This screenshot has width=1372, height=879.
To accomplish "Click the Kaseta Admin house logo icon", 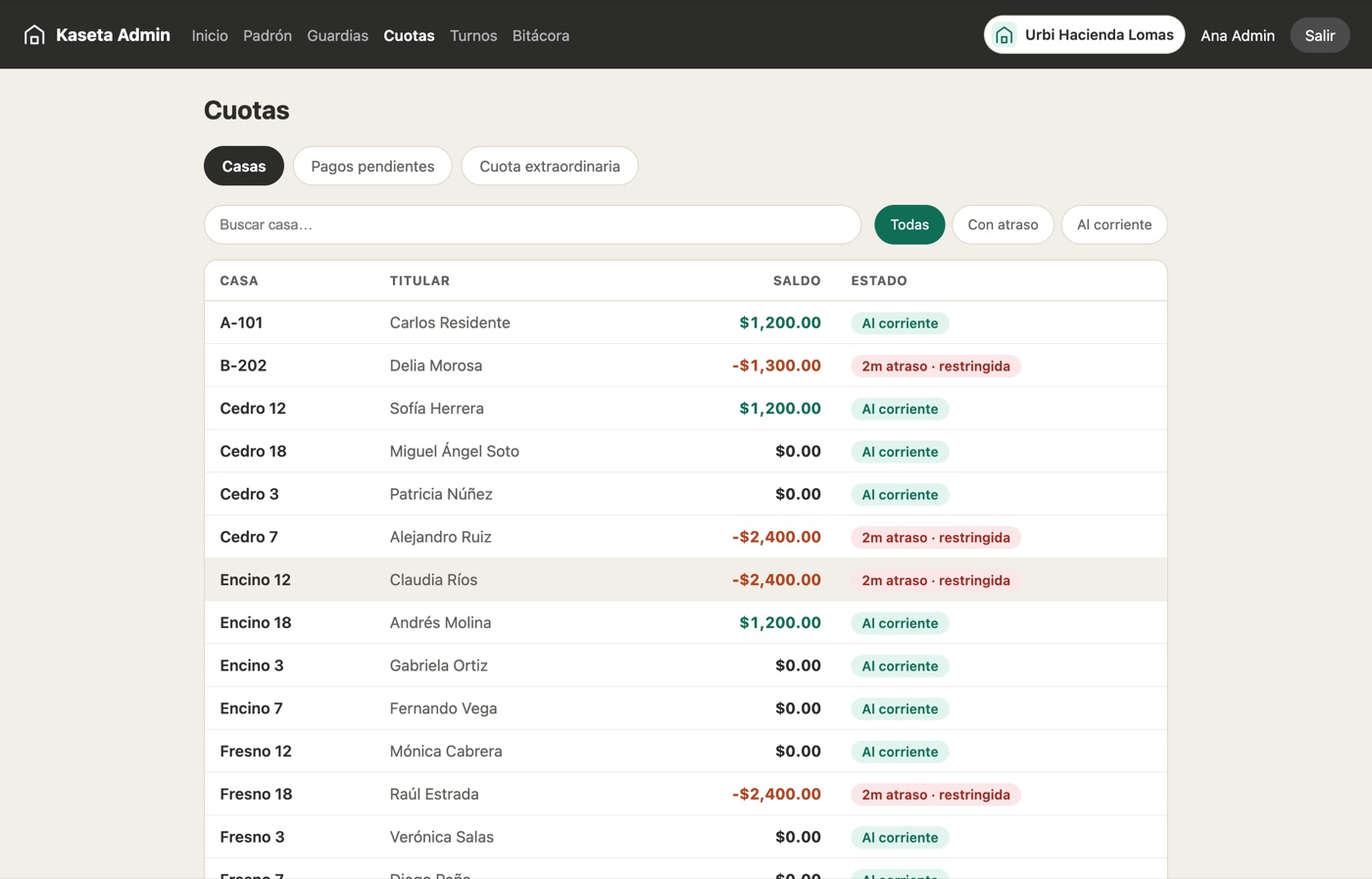I will click(x=34, y=35).
